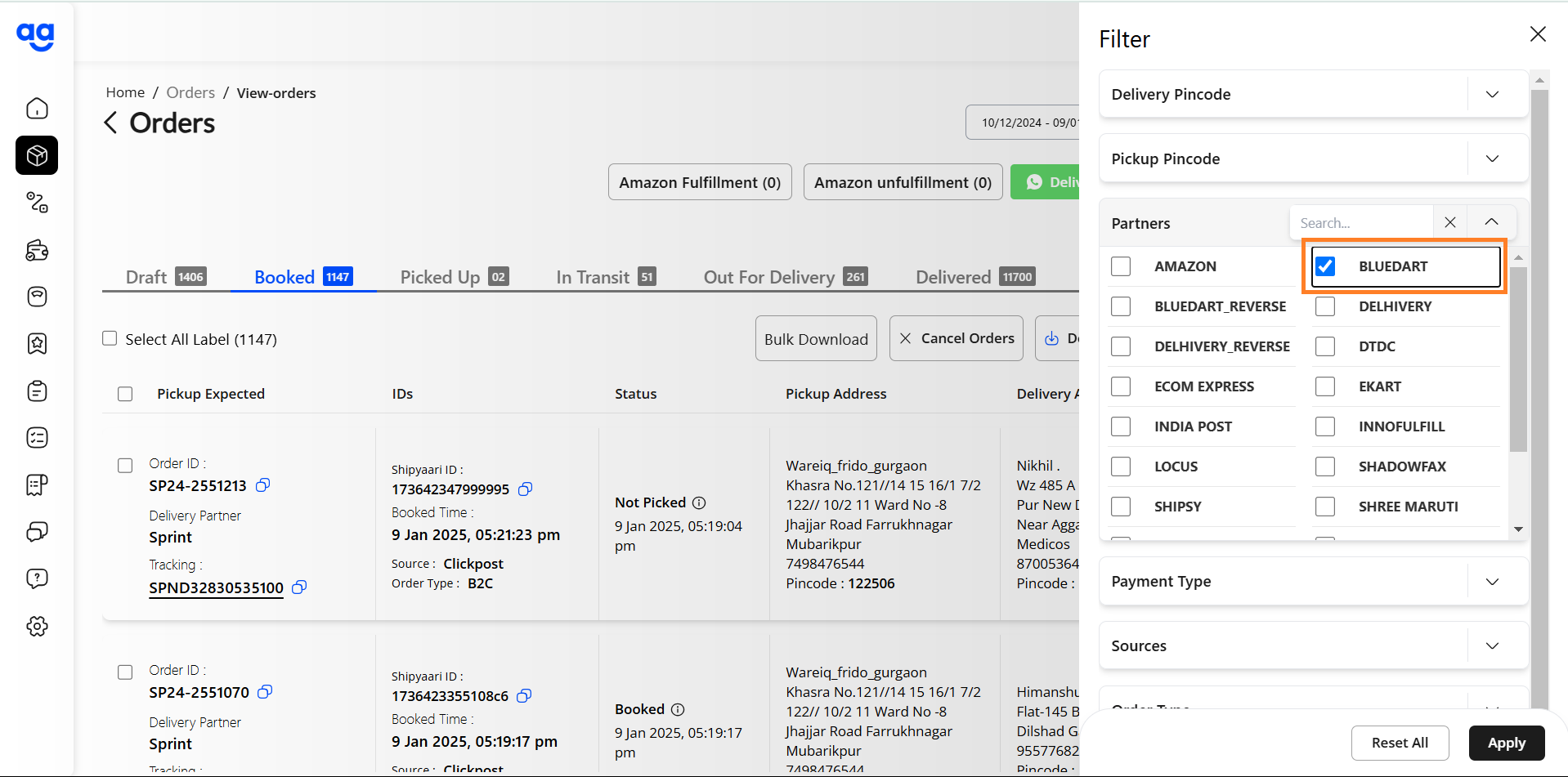Screen dimensions: 1568x777
Task: Switch to the Out For Delivery tab
Action: pyautogui.click(x=786, y=277)
